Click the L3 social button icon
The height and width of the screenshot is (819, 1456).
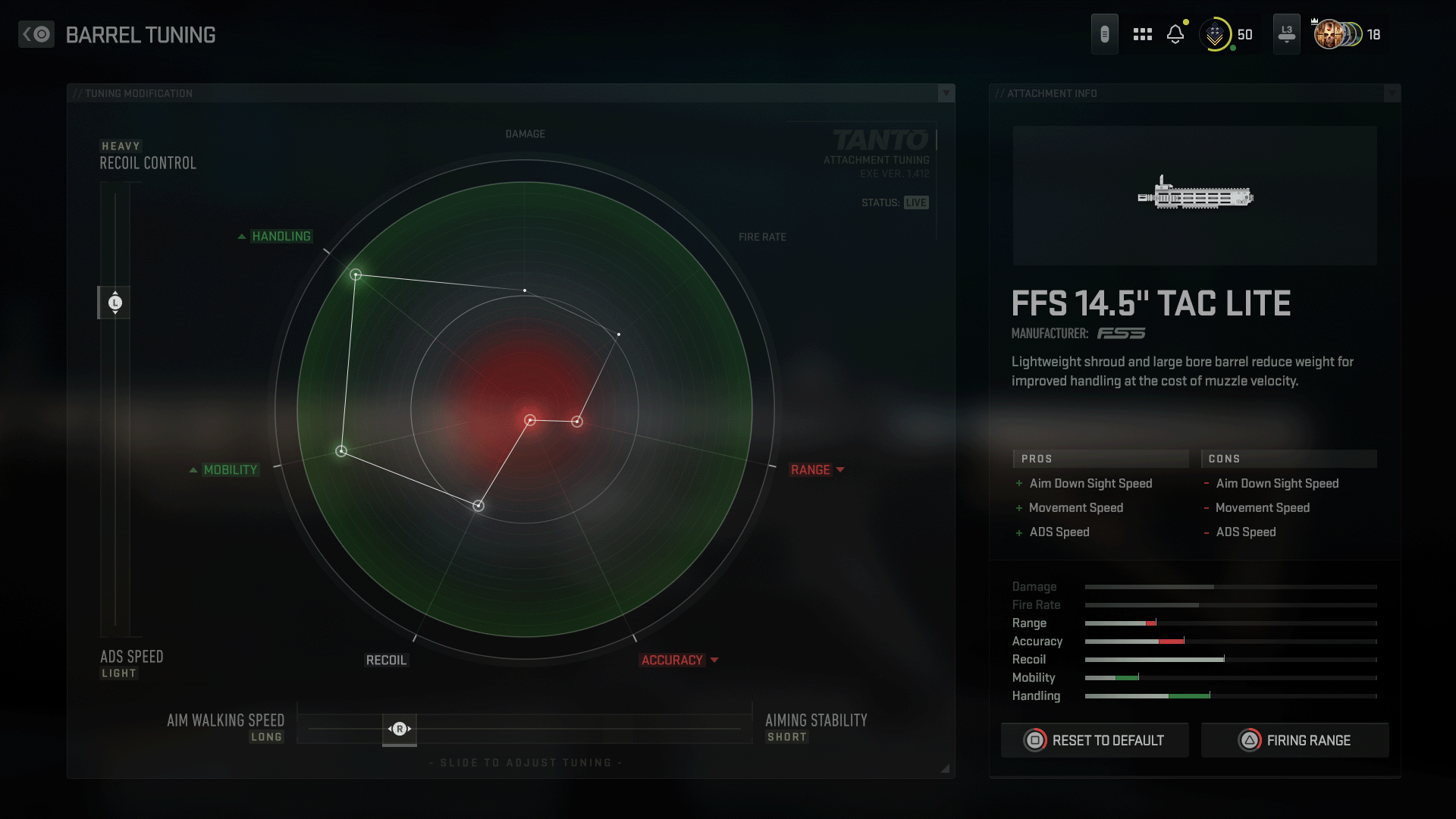click(x=1286, y=34)
